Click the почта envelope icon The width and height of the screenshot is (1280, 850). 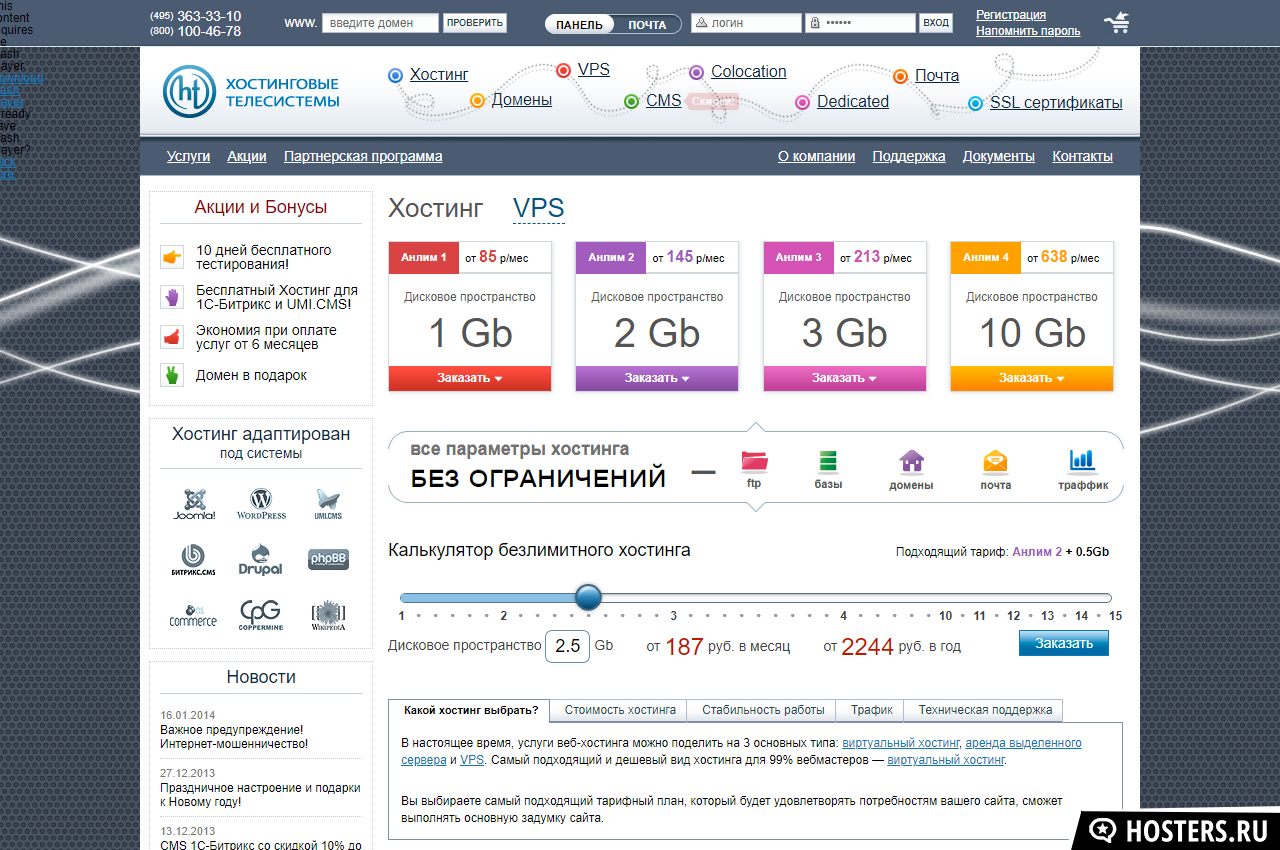(x=995, y=462)
